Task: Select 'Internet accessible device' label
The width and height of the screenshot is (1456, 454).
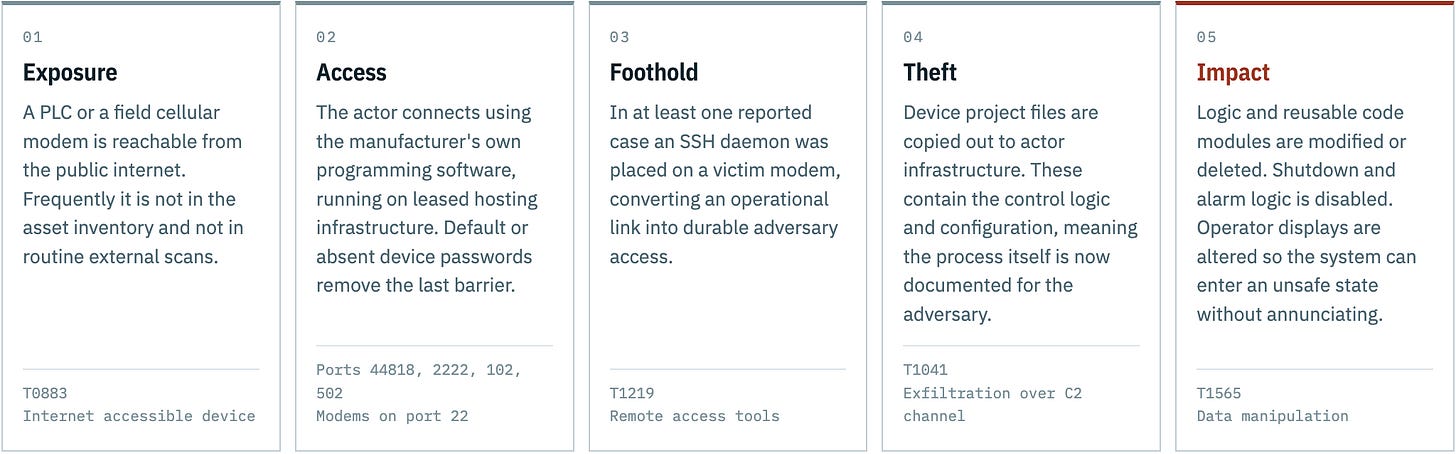Action: (139, 416)
